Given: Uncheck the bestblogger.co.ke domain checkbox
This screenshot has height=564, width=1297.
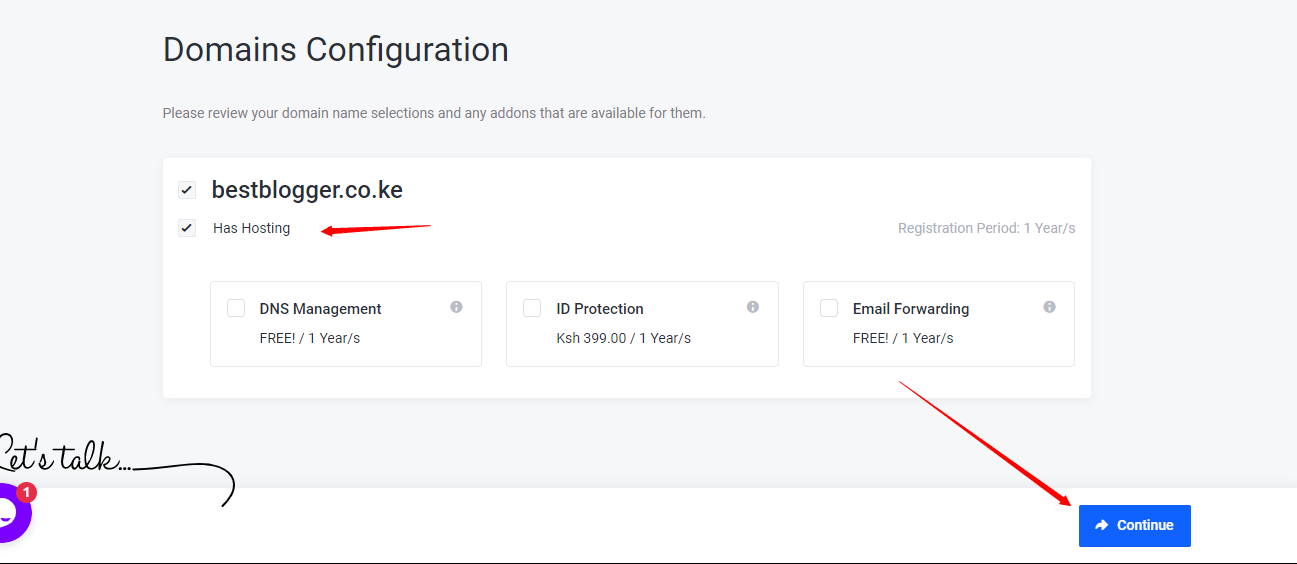Looking at the screenshot, I should point(187,190).
